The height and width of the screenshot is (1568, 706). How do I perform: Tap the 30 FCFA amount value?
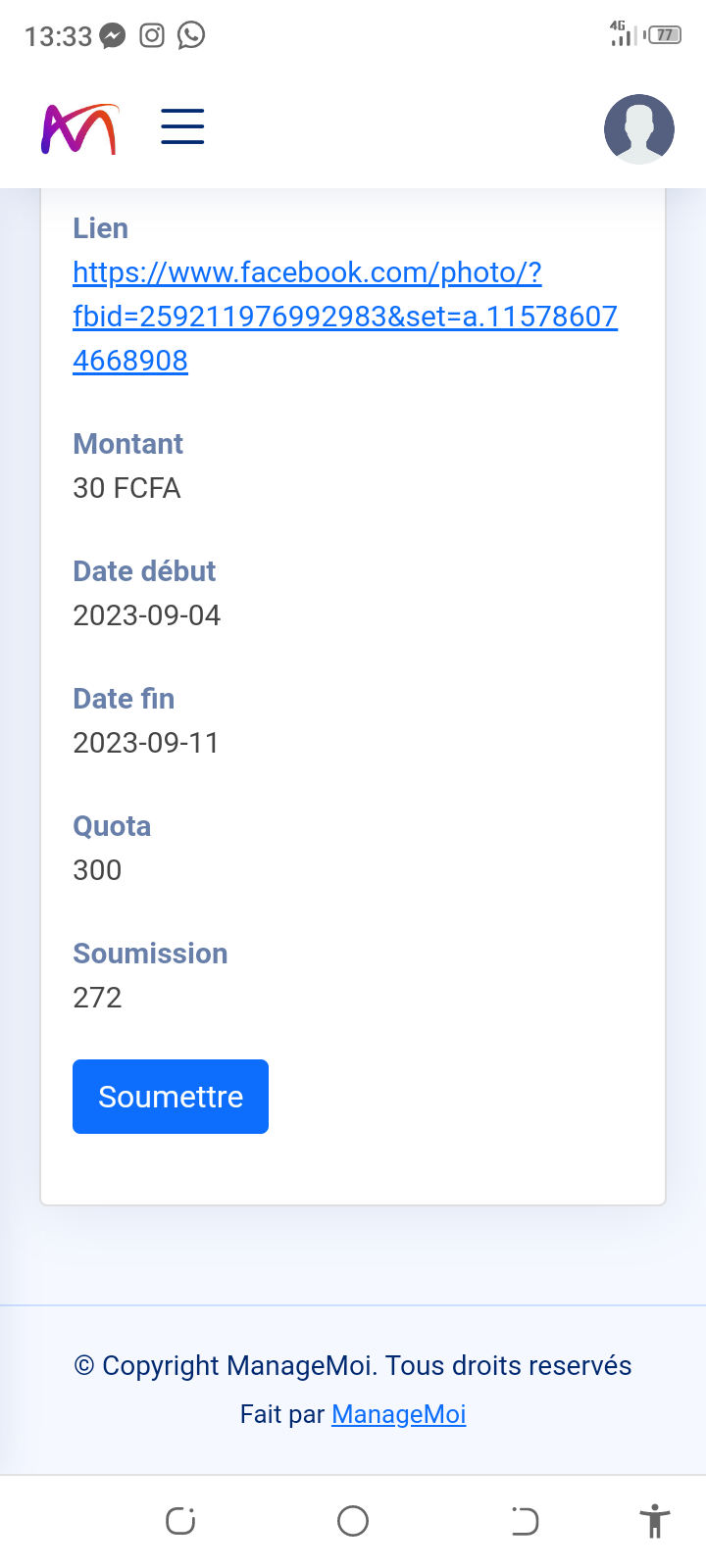click(x=126, y=488)
